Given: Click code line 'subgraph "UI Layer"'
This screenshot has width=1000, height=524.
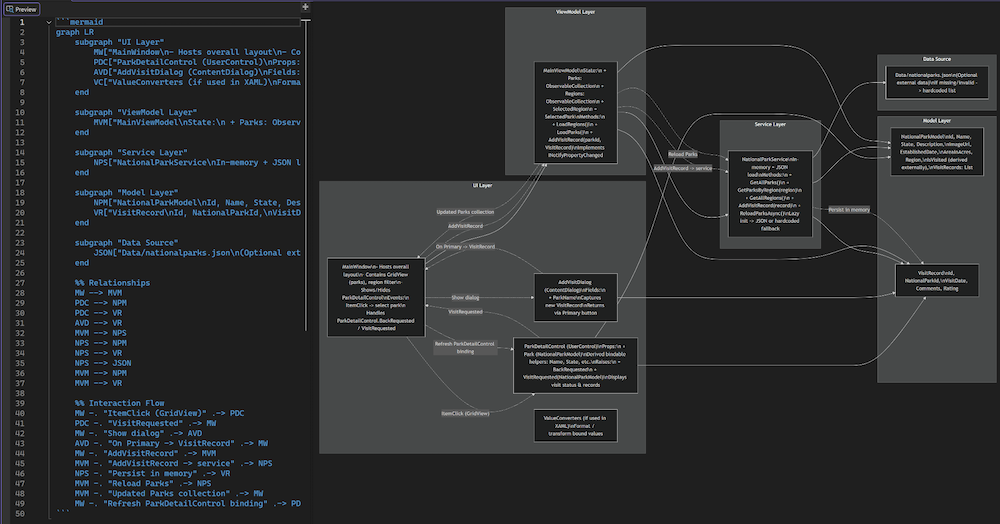Looking at the screenshot, I should tap(119, 42).
